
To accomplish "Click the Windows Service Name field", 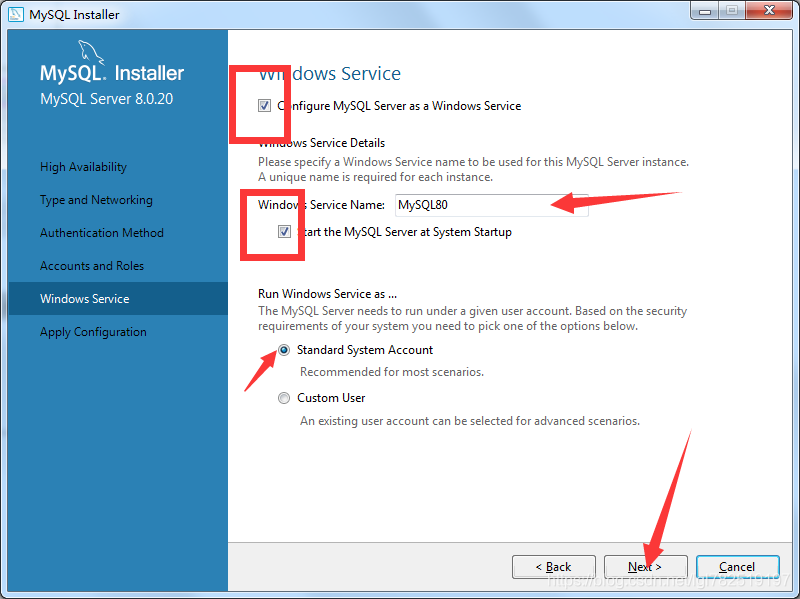I will (x=491, y=205).
